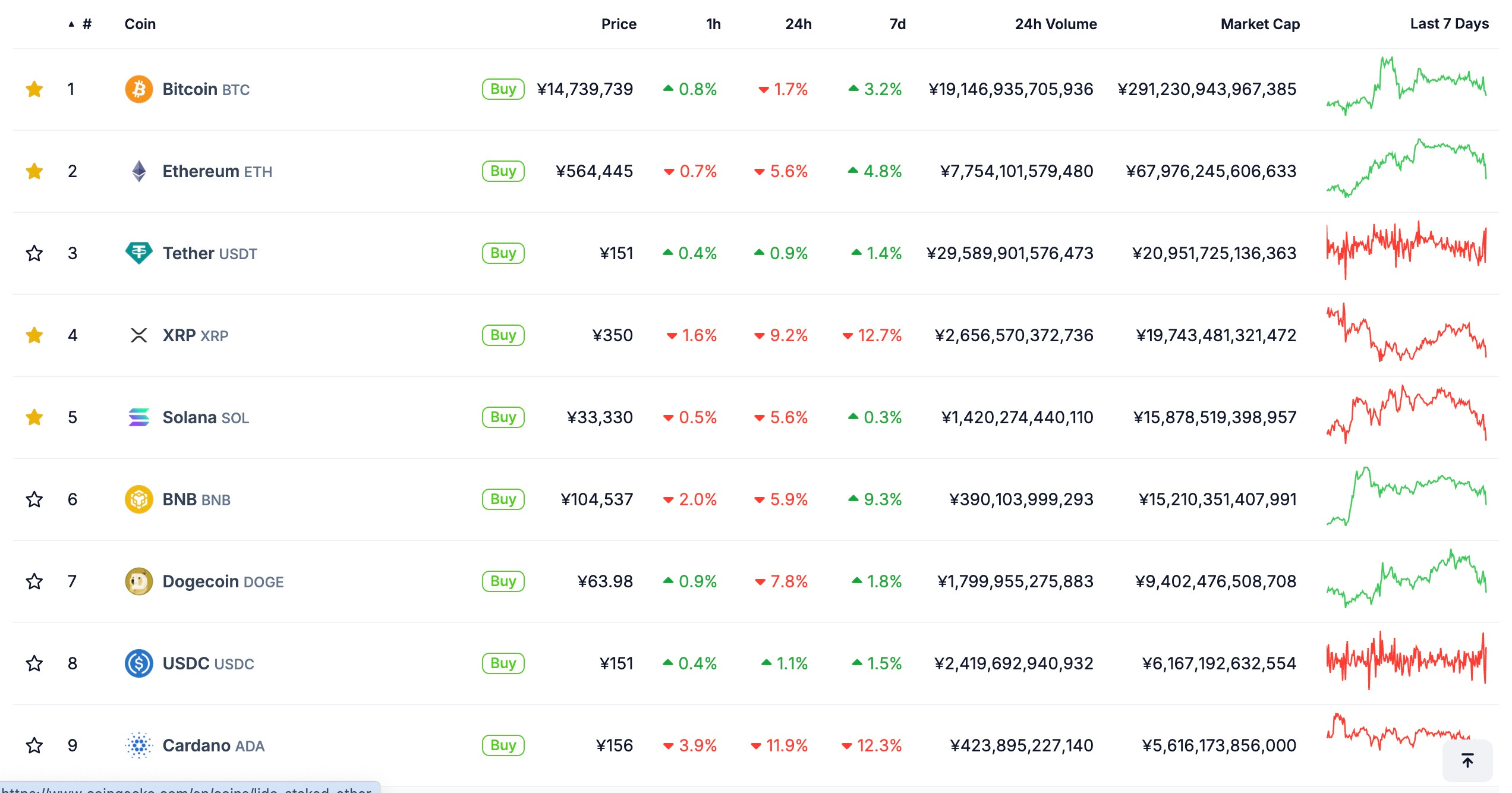Viewport: 1512px width, 793px height.
Task: Open the Cardano ADA coin page
Action: (x=213, y=745)
